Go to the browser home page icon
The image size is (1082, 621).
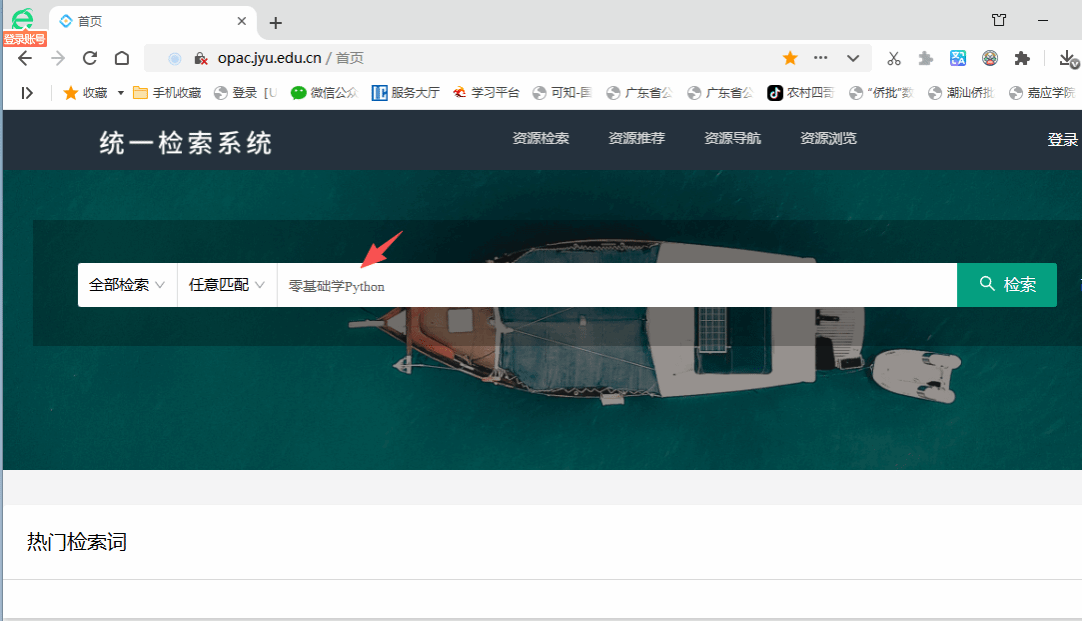click(122, 58)
